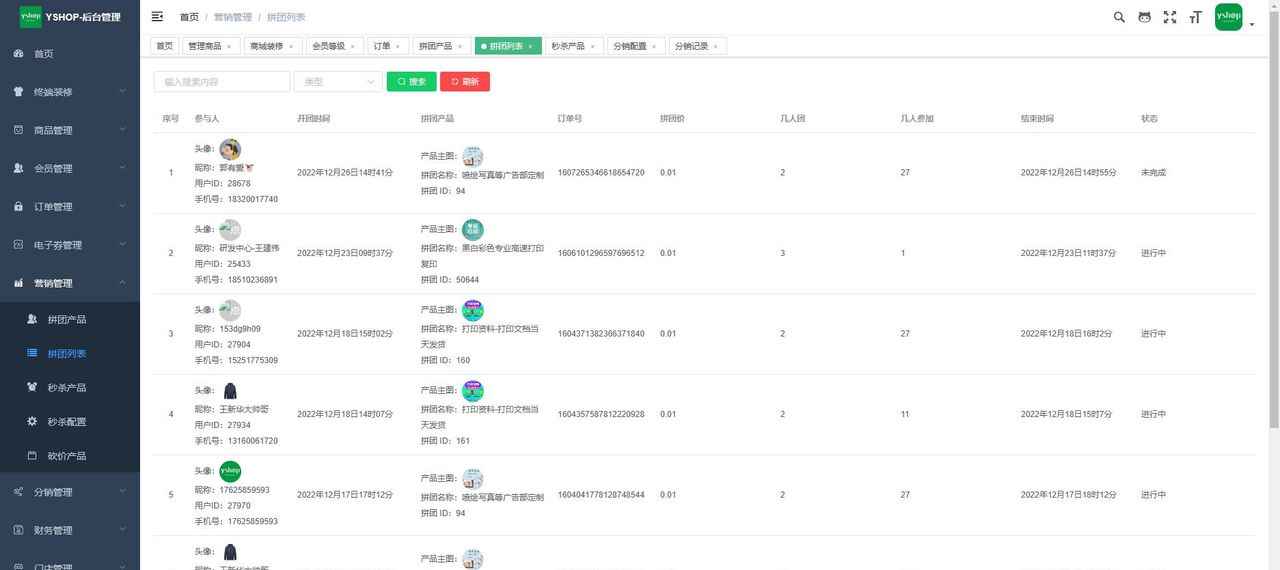Click the avatar of user 王新华大帅哥
Image resolution: width=1280 pixels, height=570 pixels.
point(230,391)
